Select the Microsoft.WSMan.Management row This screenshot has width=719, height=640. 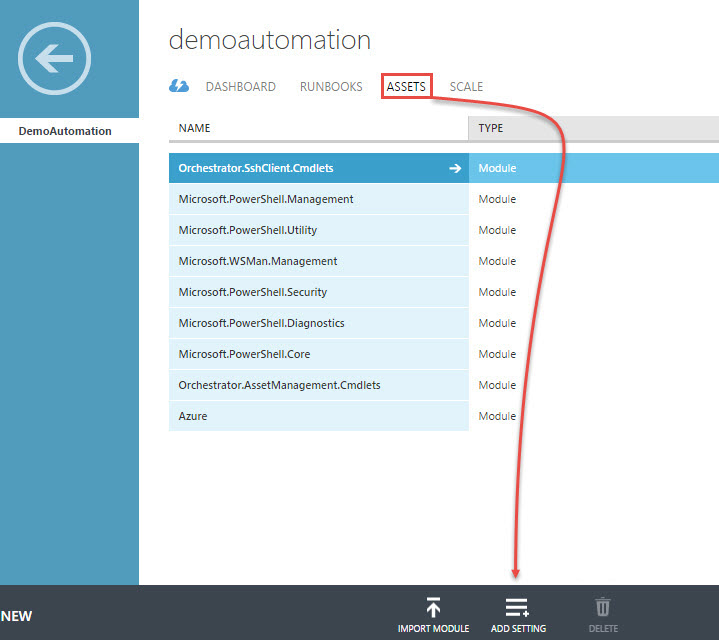[443, 261]
